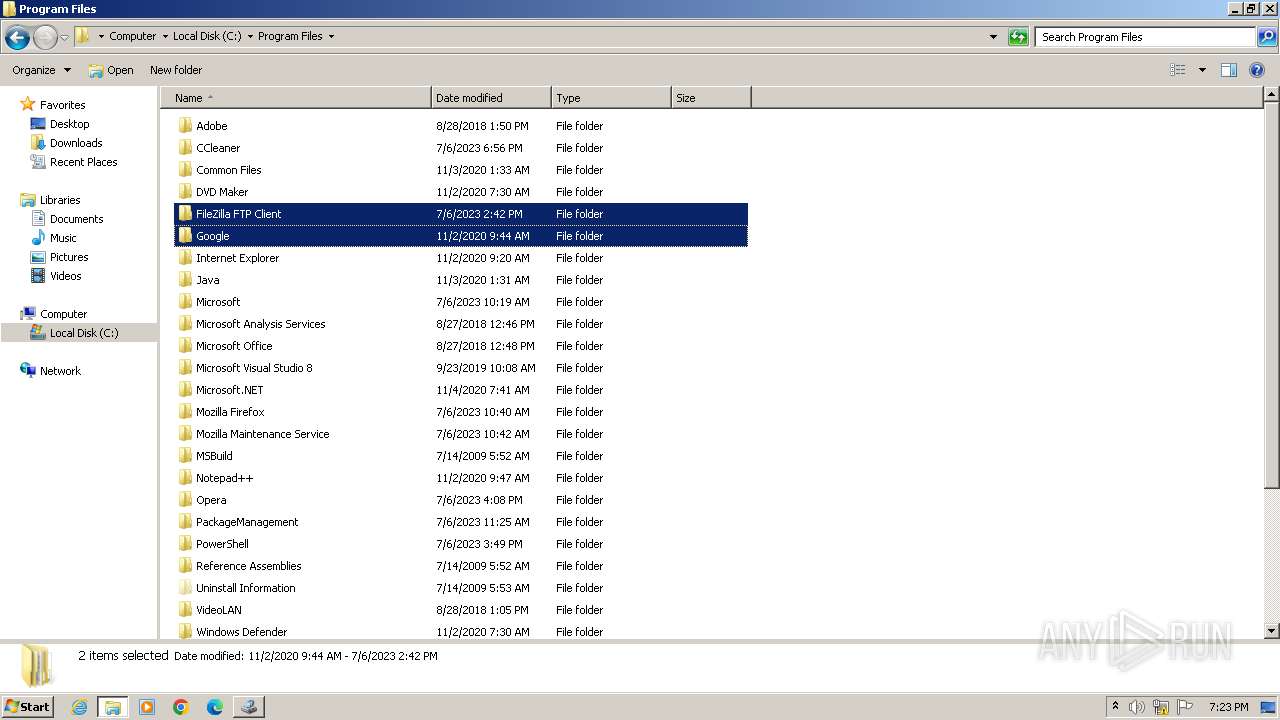Open the view options dropdown arrow

(1202, 70)
